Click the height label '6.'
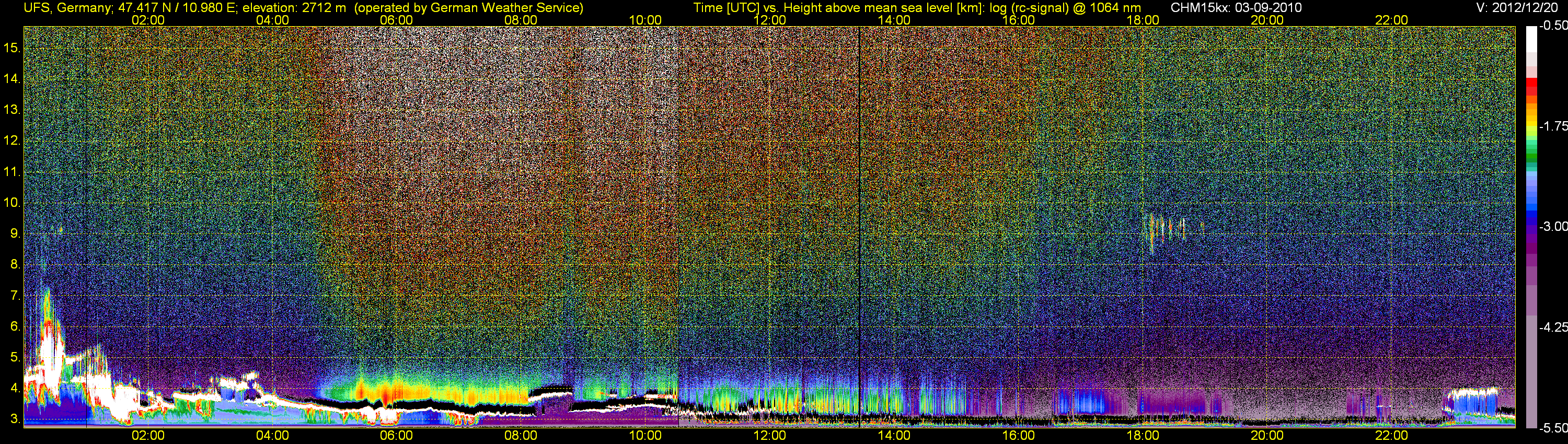 coord(15,326)
